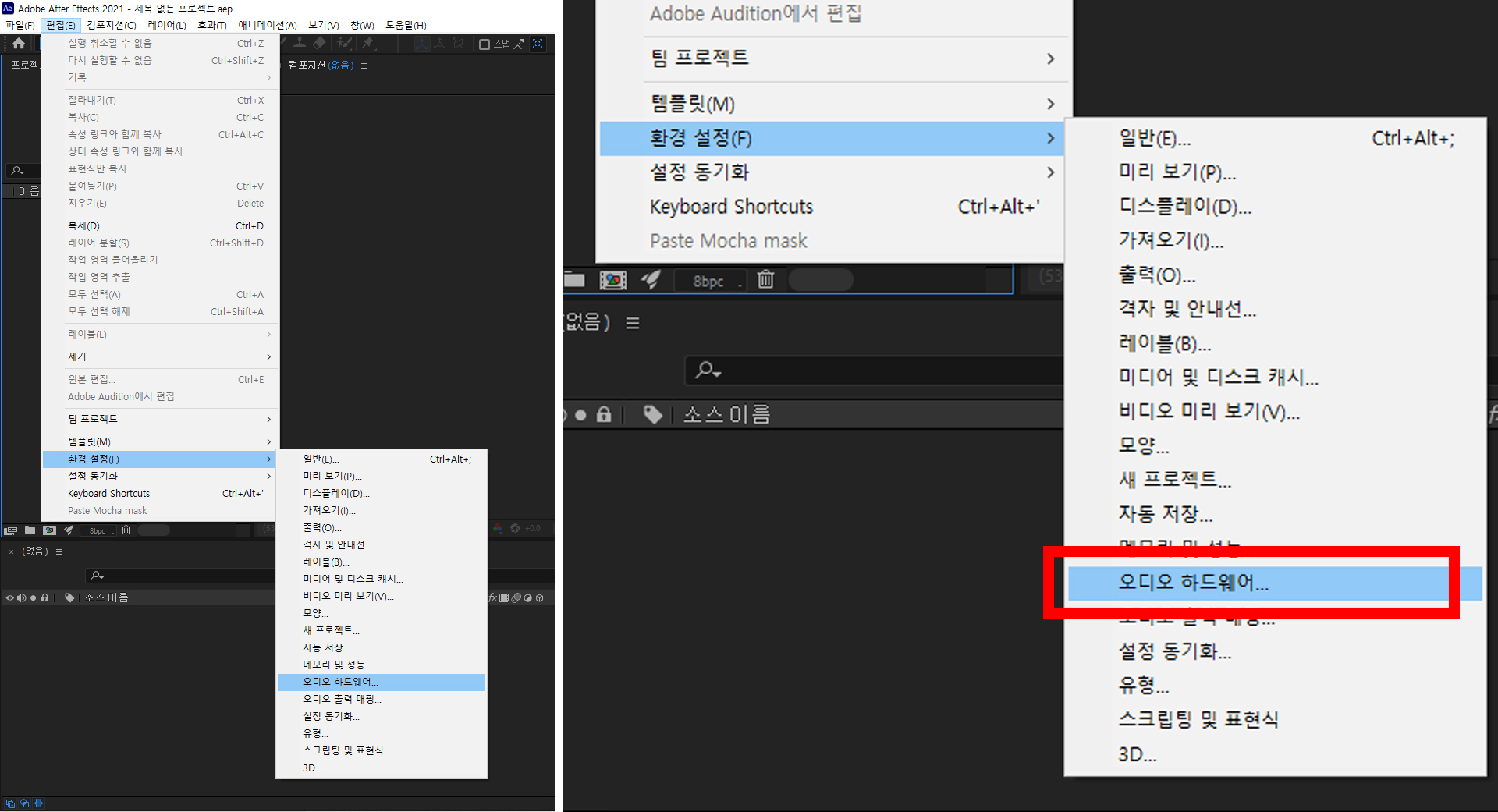Expand 템플릿(M) submenu arrow in left menu

(x=268, y=441)
